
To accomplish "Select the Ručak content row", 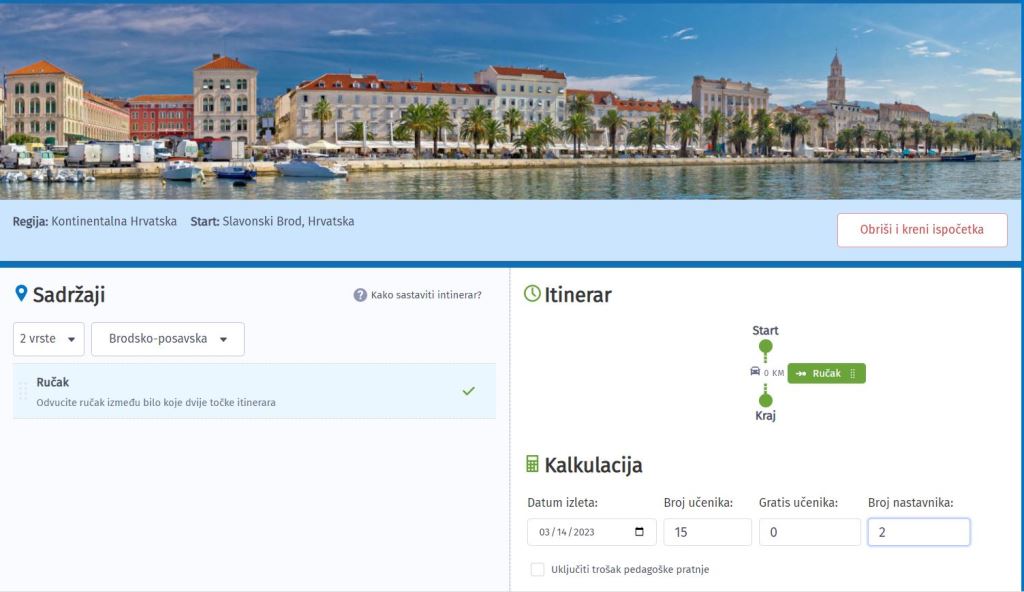I will pos(254,391).
